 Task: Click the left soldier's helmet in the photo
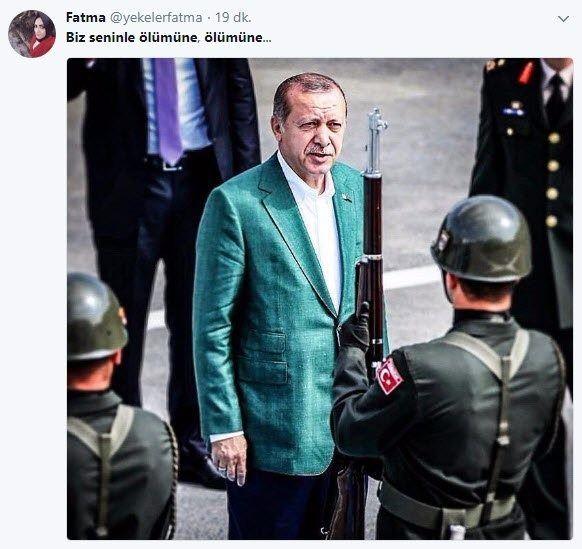coord(96,317)
